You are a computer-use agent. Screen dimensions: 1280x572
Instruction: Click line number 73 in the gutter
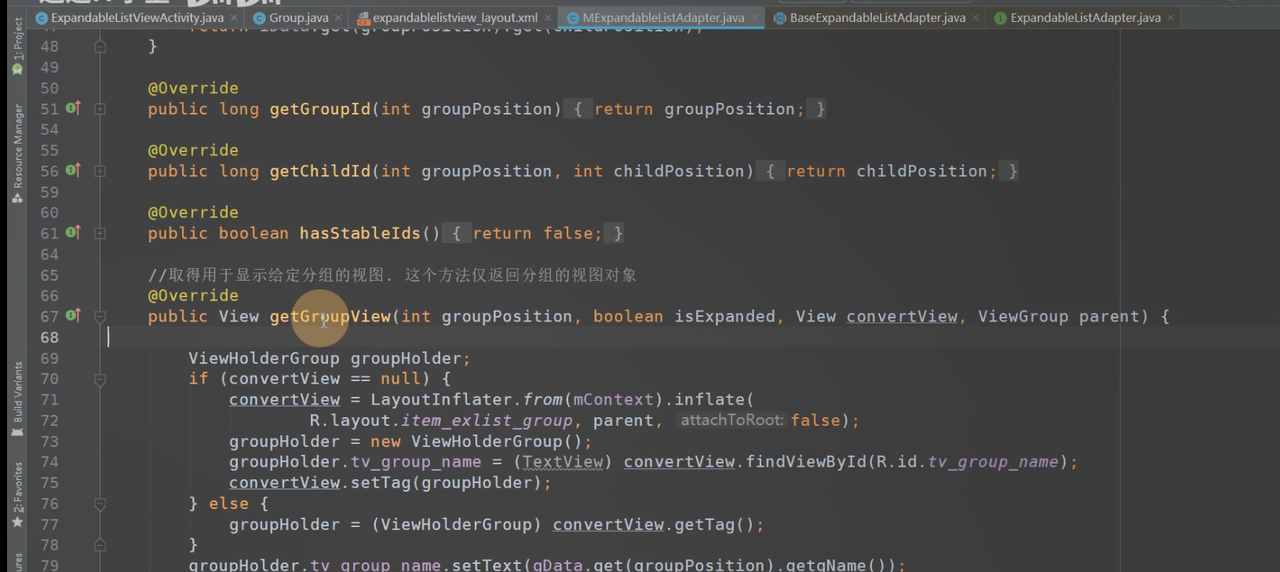pos(48,441)
